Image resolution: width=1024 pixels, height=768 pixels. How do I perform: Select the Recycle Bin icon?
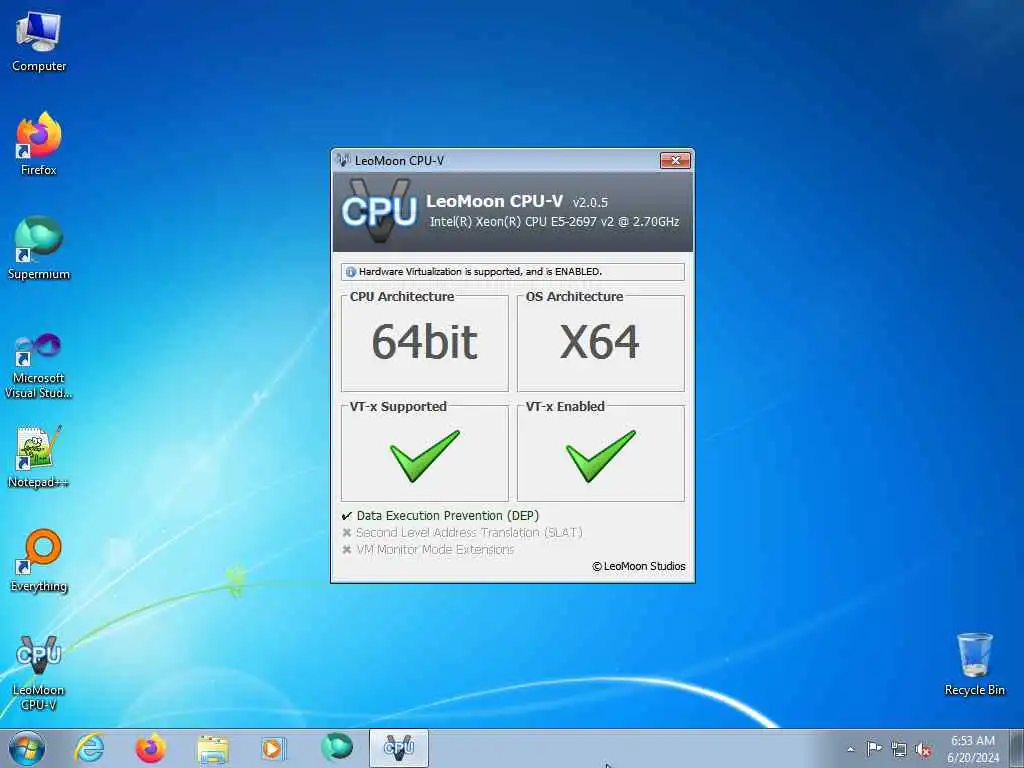(974, 664)
